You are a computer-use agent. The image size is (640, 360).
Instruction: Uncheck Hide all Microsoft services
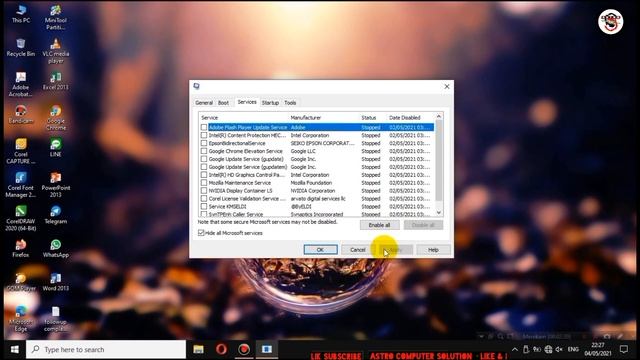tap(201, 233)
